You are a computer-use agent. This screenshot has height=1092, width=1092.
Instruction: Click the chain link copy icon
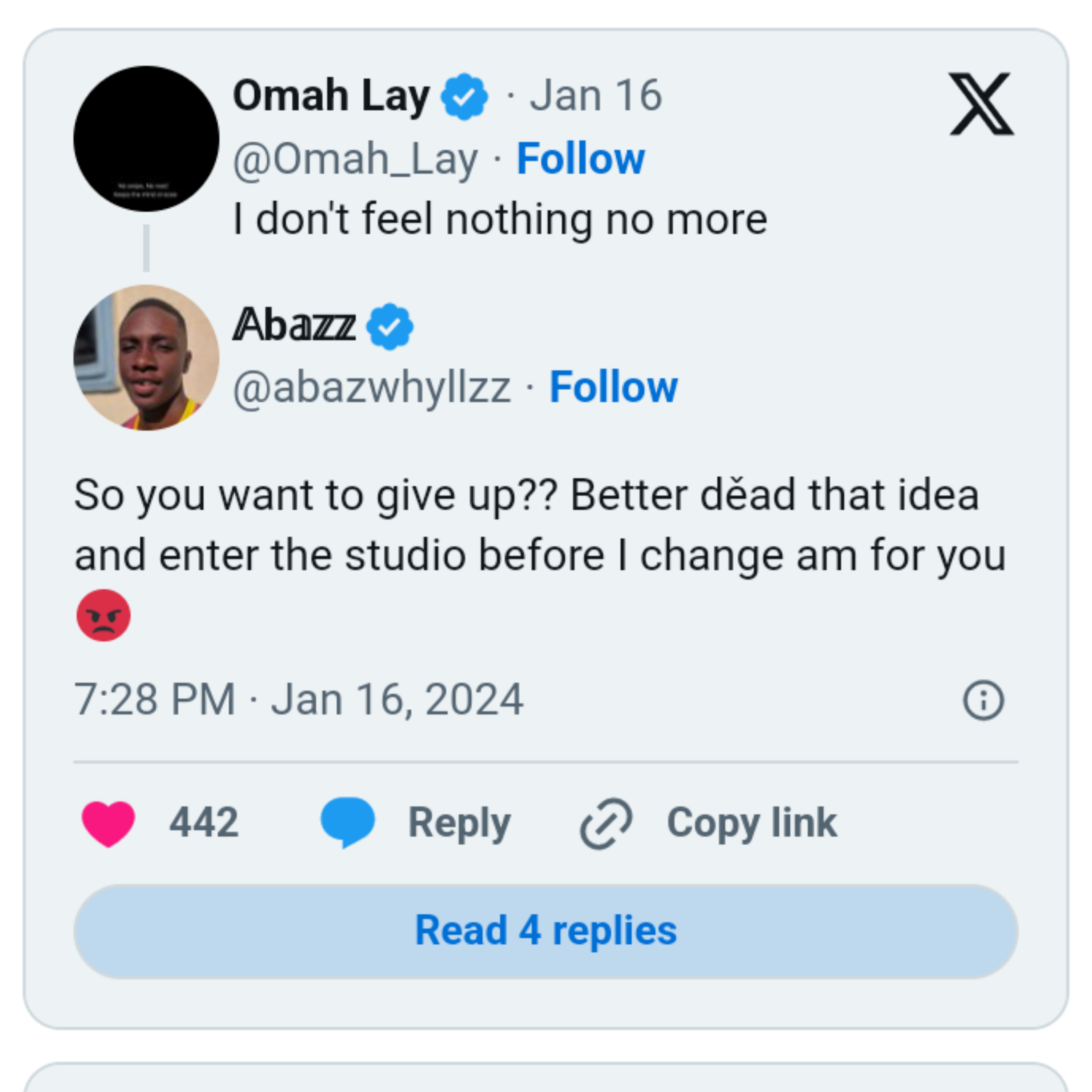606,823
